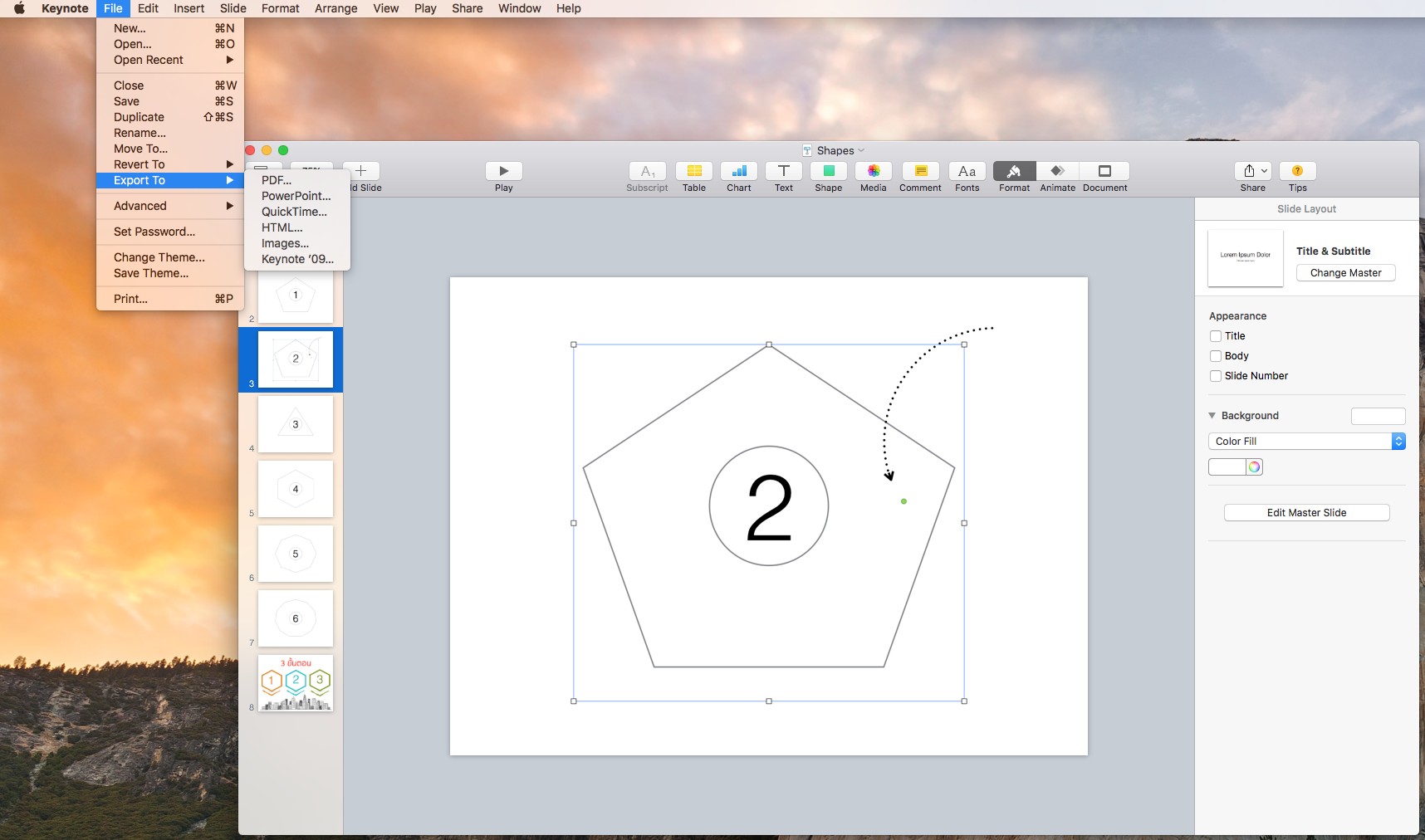
Task: Insert a Table using the toolbar icon
Action: [x=693, y=173]
